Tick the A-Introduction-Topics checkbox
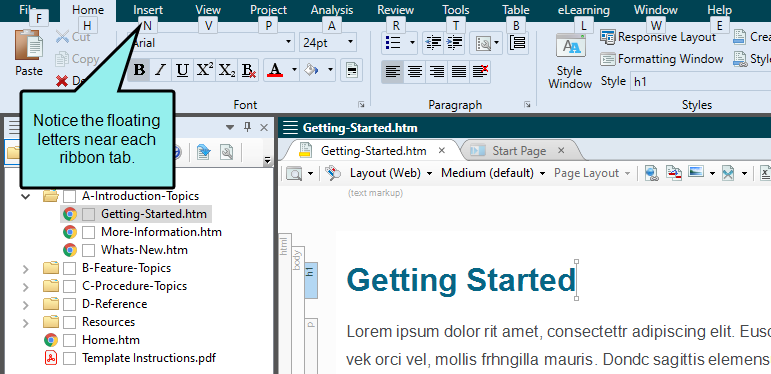The height and width of the screenshot is (374, 771). pos(69,196)
